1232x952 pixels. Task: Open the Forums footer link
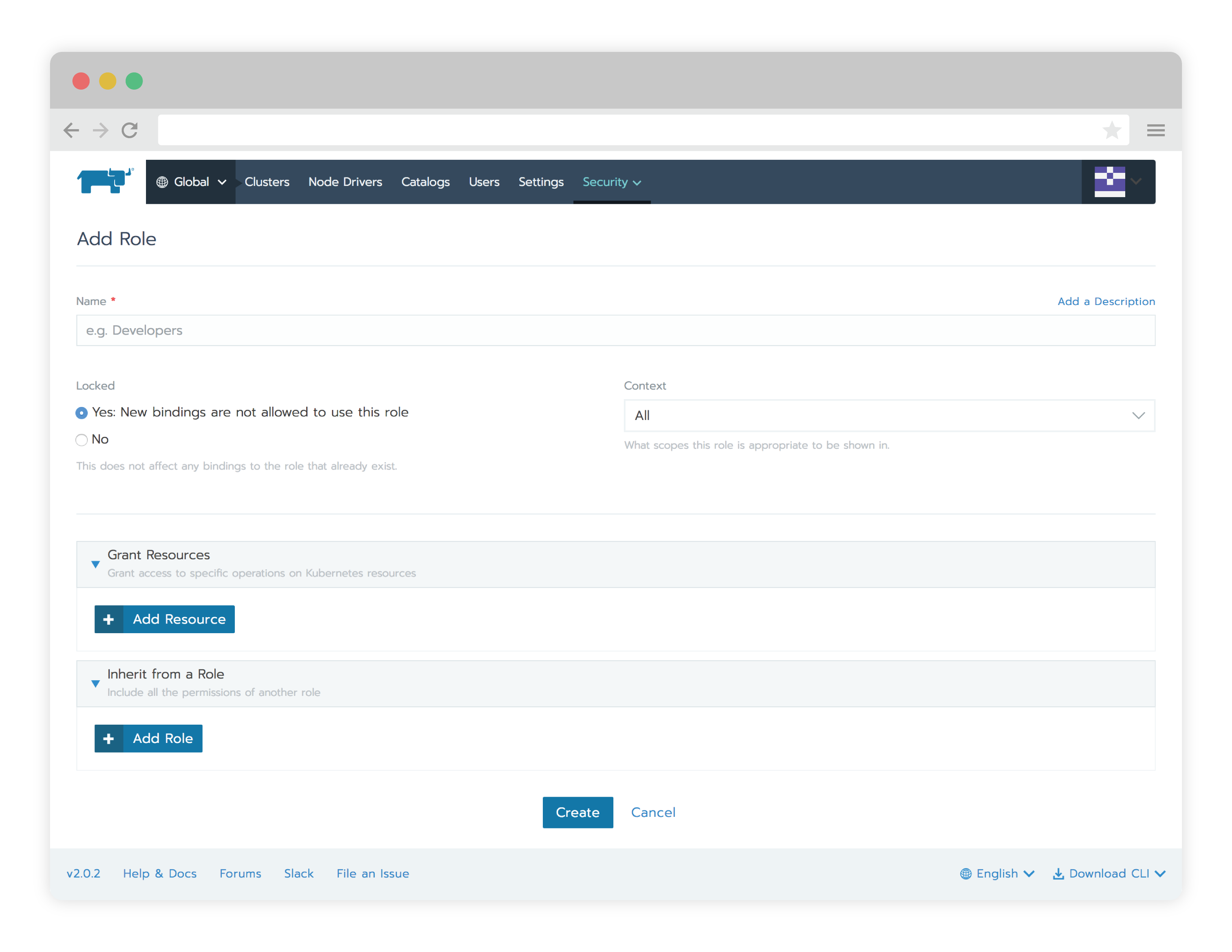click(240, 874)
